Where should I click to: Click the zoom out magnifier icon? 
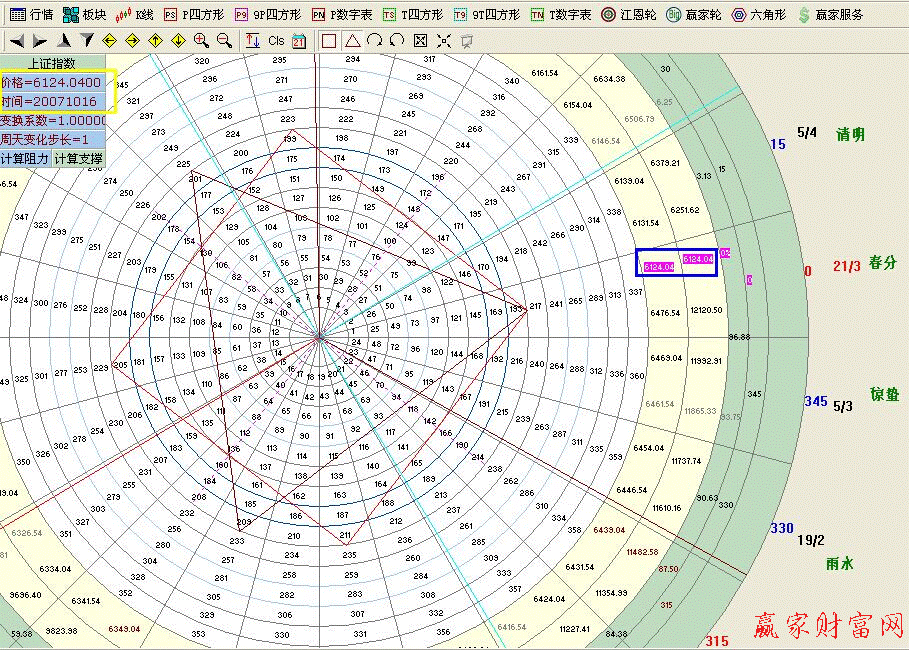(224, 40)
